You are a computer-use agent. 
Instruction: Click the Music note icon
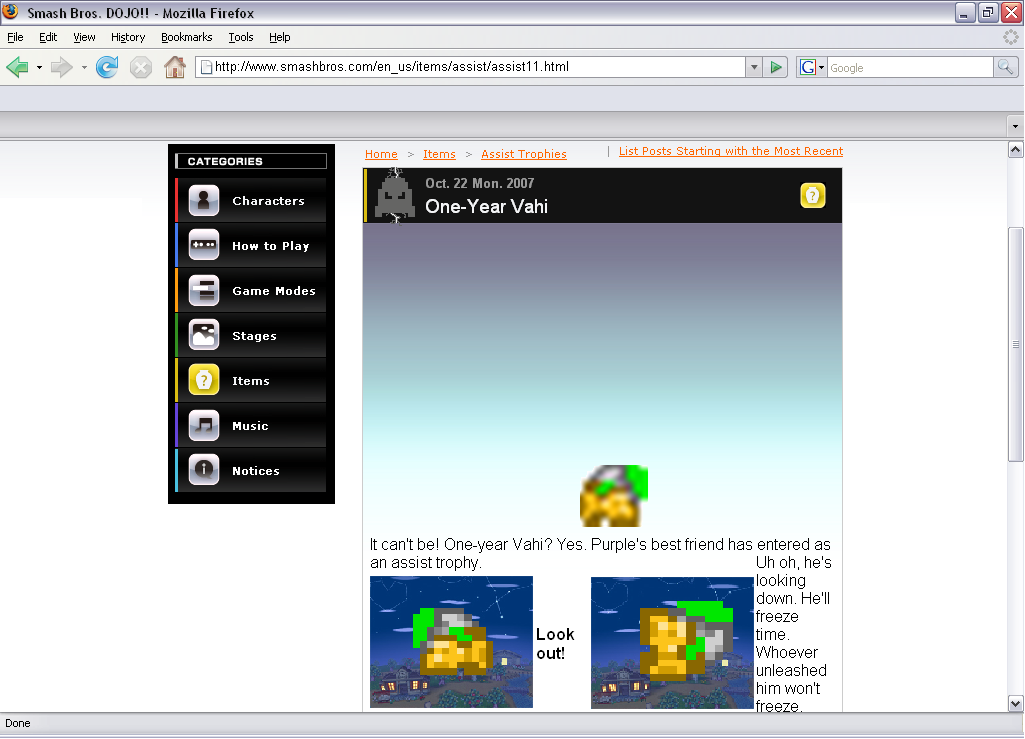(x=204, y=425)
